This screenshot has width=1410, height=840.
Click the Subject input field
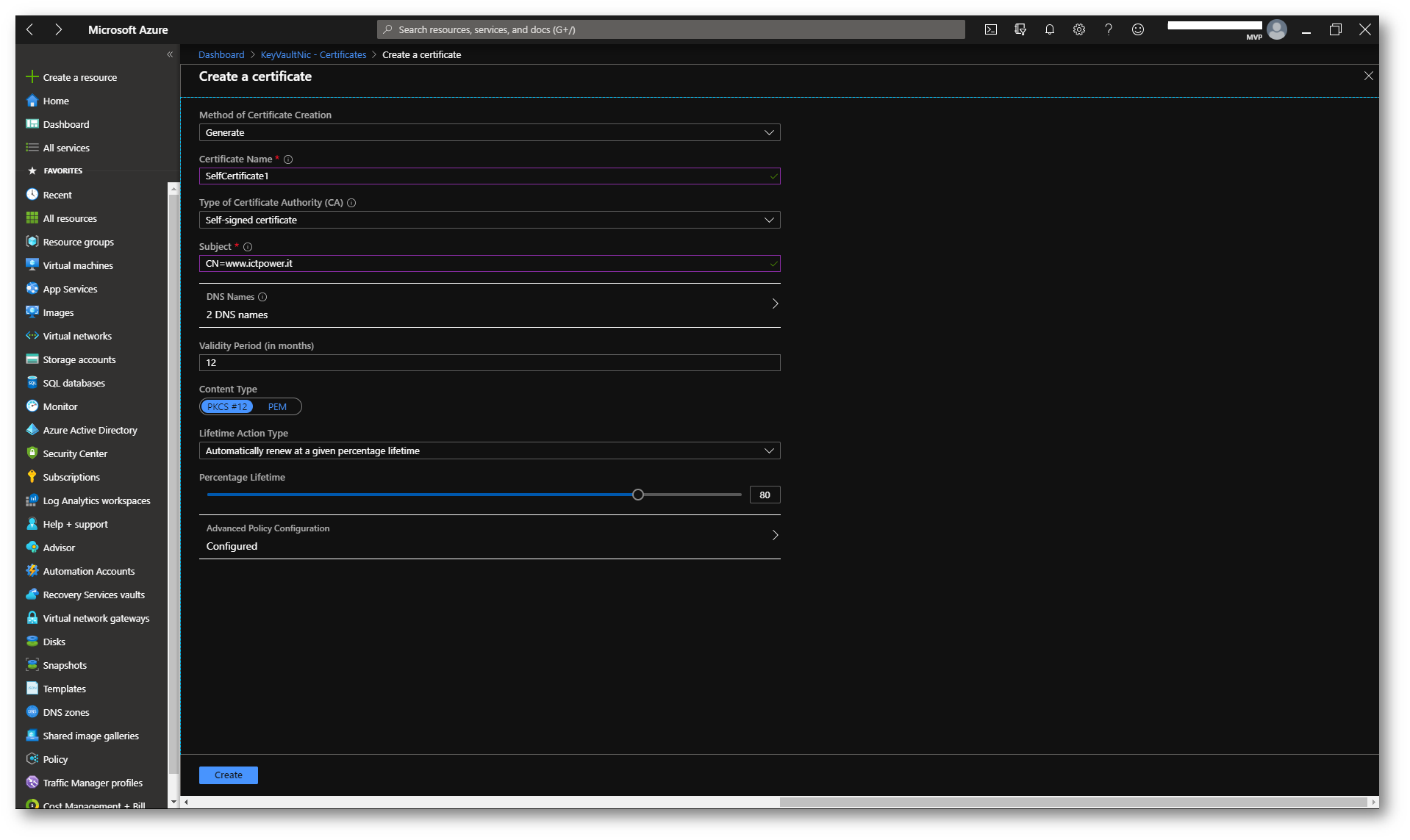click(x=490, y=263)
